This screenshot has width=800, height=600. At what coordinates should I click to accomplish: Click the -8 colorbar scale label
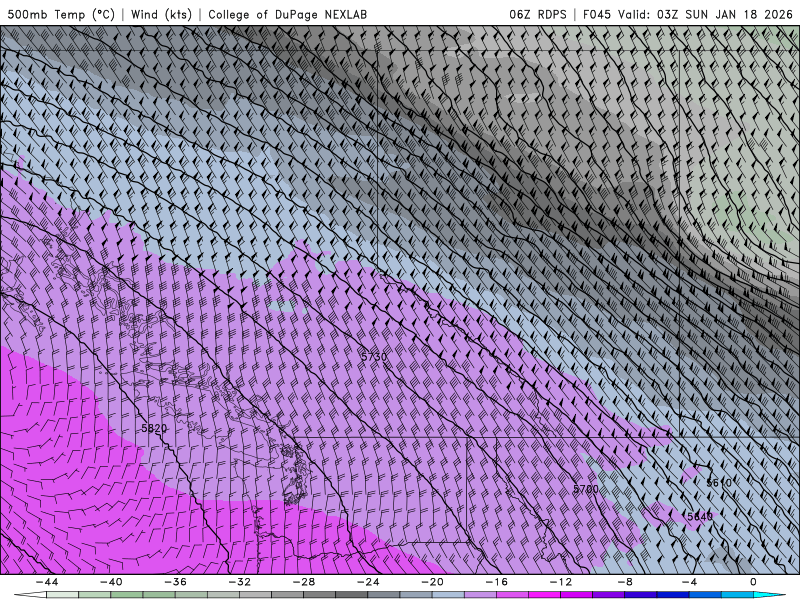625,582
